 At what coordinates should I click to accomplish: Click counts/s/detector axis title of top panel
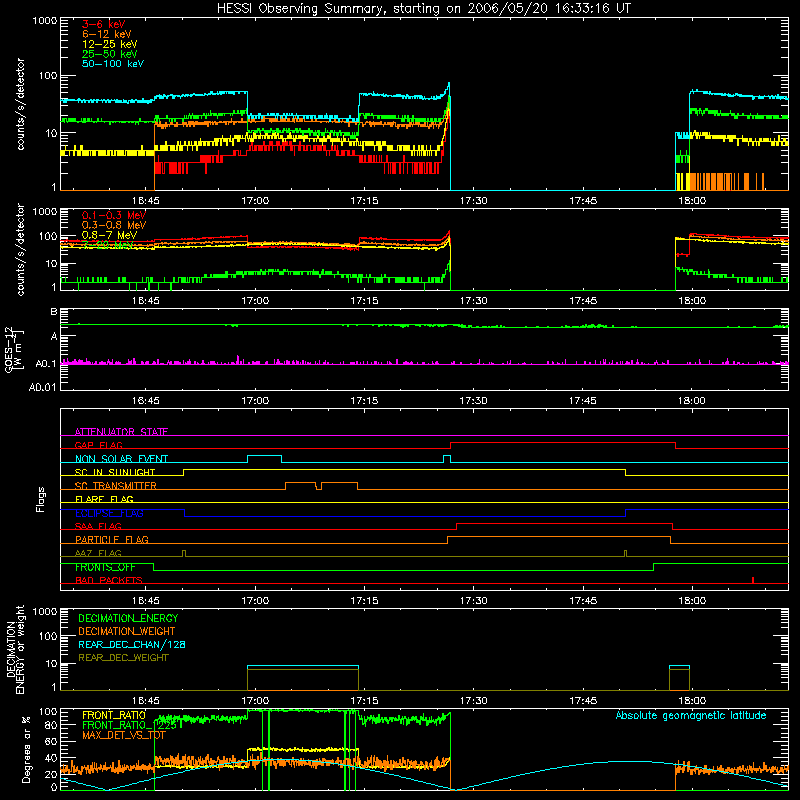(x=20, y=104)
